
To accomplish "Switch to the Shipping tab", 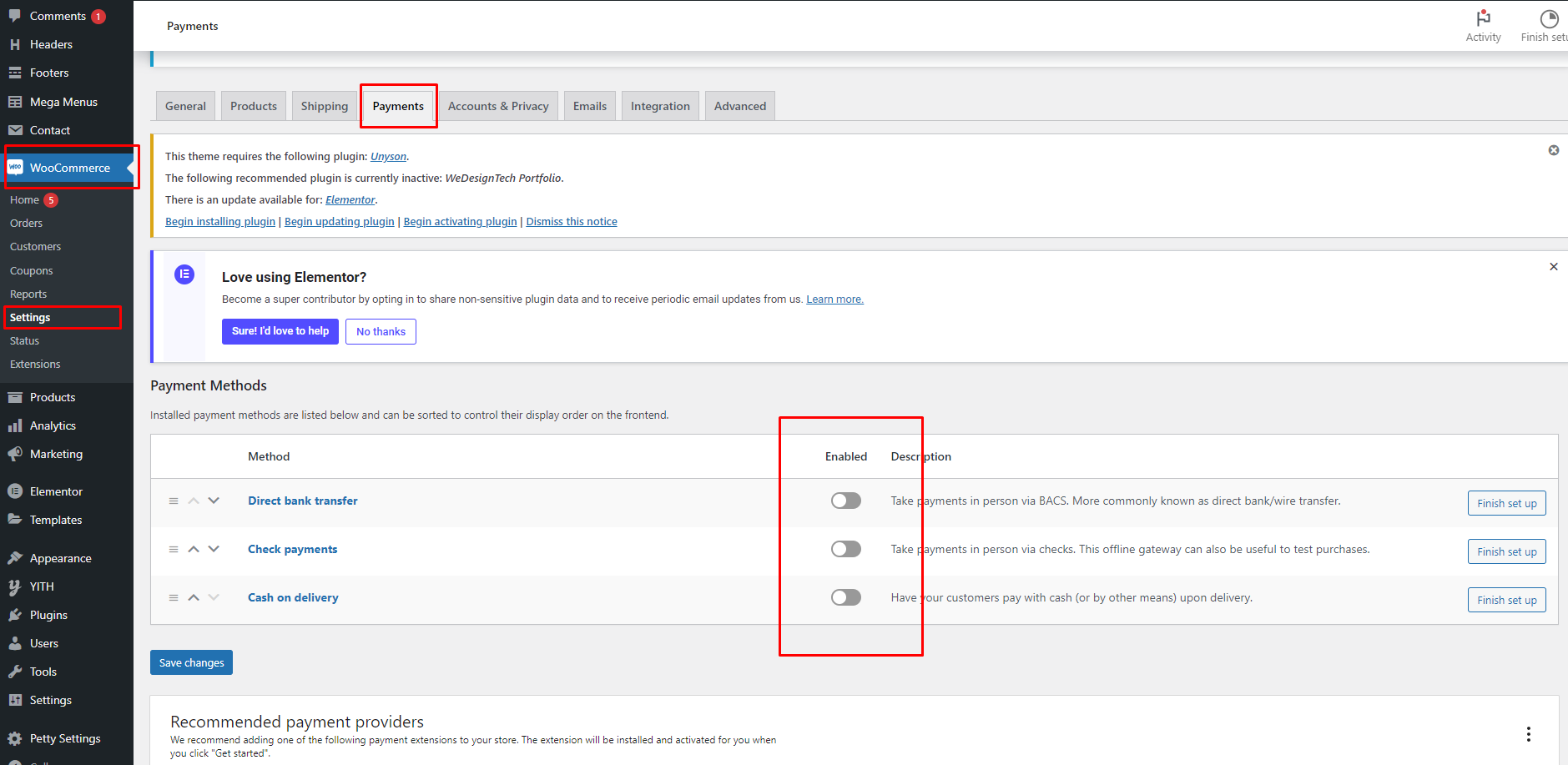I will pyautogui.click(x=325, y=106).
